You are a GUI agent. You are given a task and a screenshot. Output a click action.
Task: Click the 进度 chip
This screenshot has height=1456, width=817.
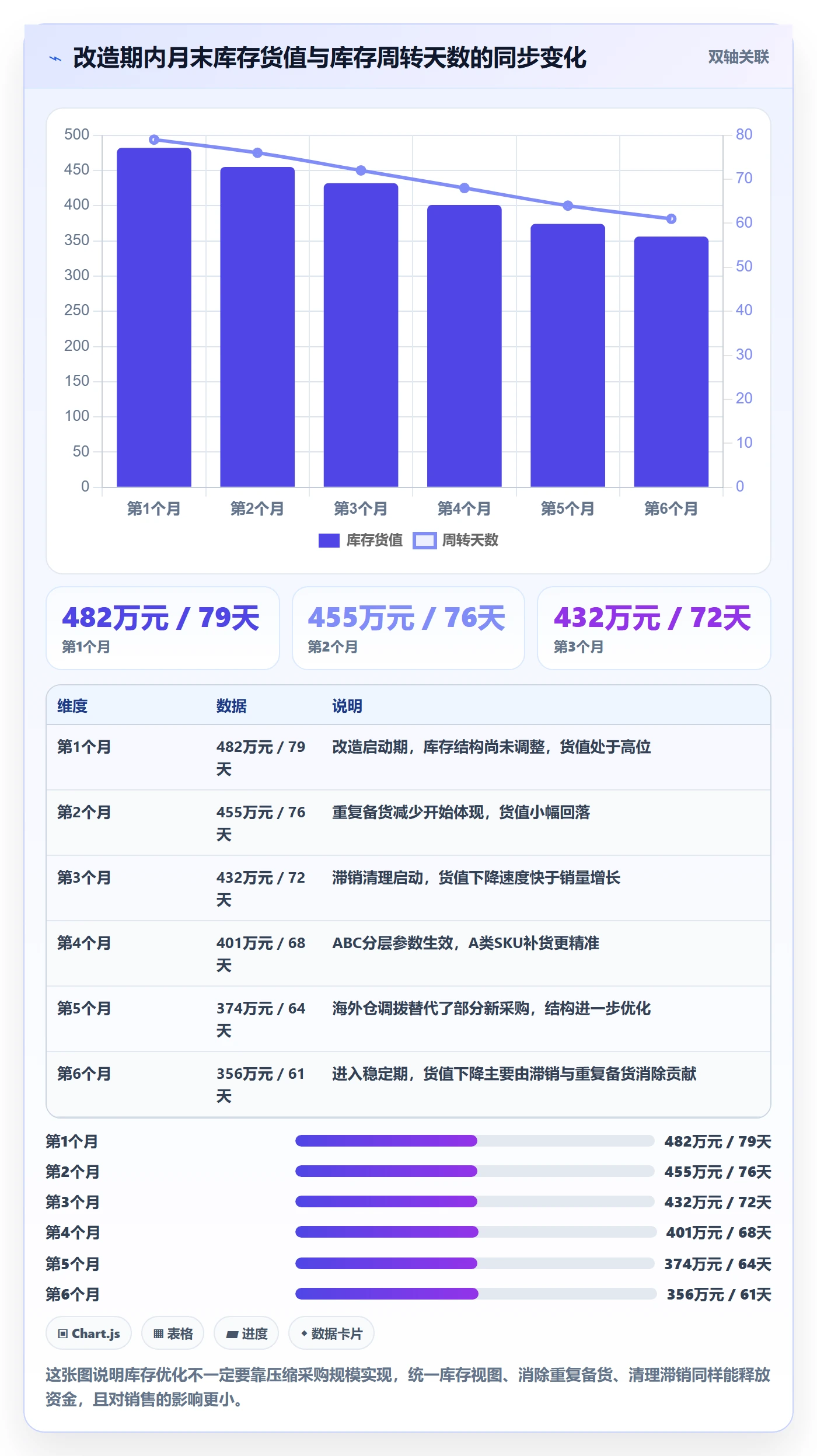246,1333
